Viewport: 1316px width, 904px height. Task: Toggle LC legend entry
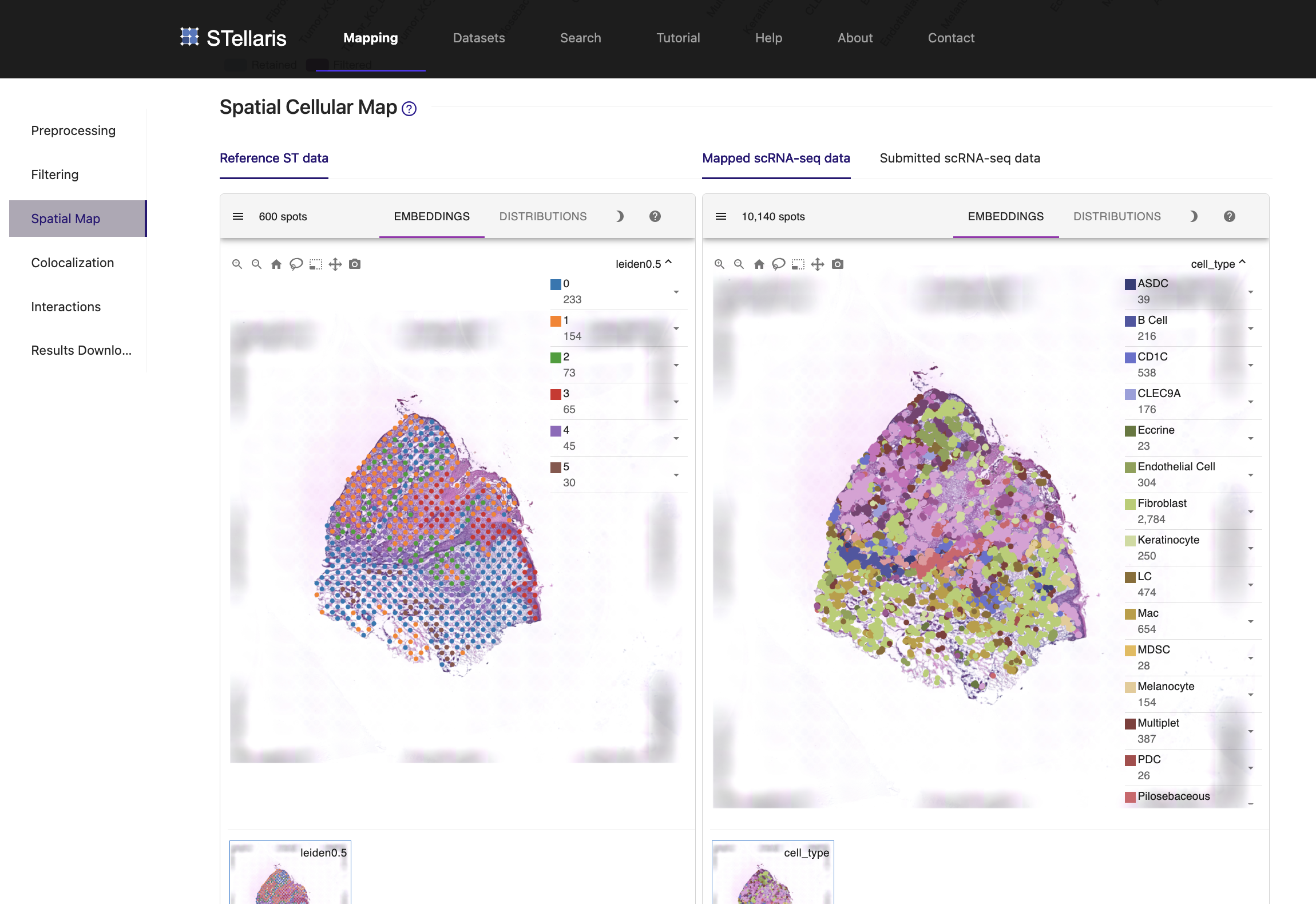pos(1193,584)
